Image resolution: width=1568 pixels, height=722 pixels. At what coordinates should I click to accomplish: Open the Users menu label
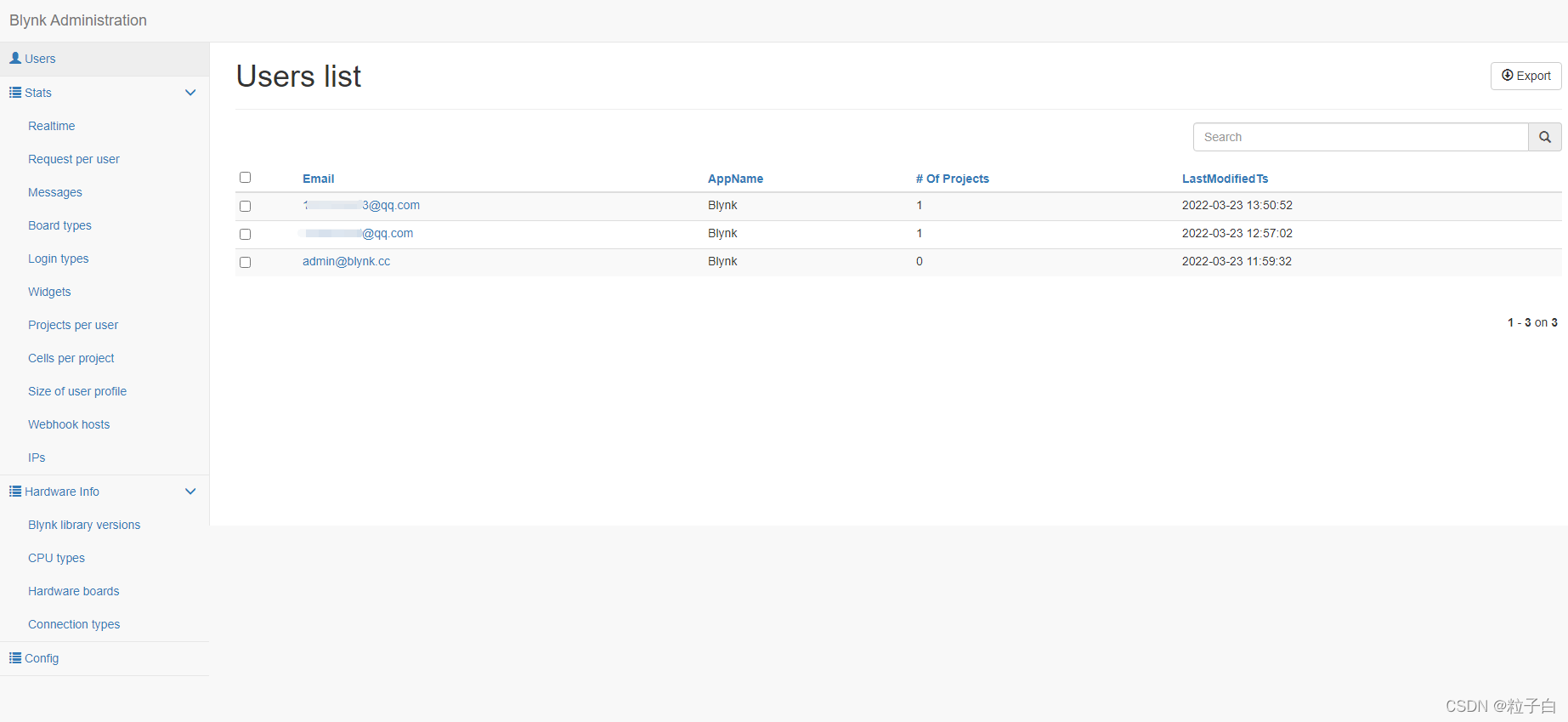coord(40,59)
